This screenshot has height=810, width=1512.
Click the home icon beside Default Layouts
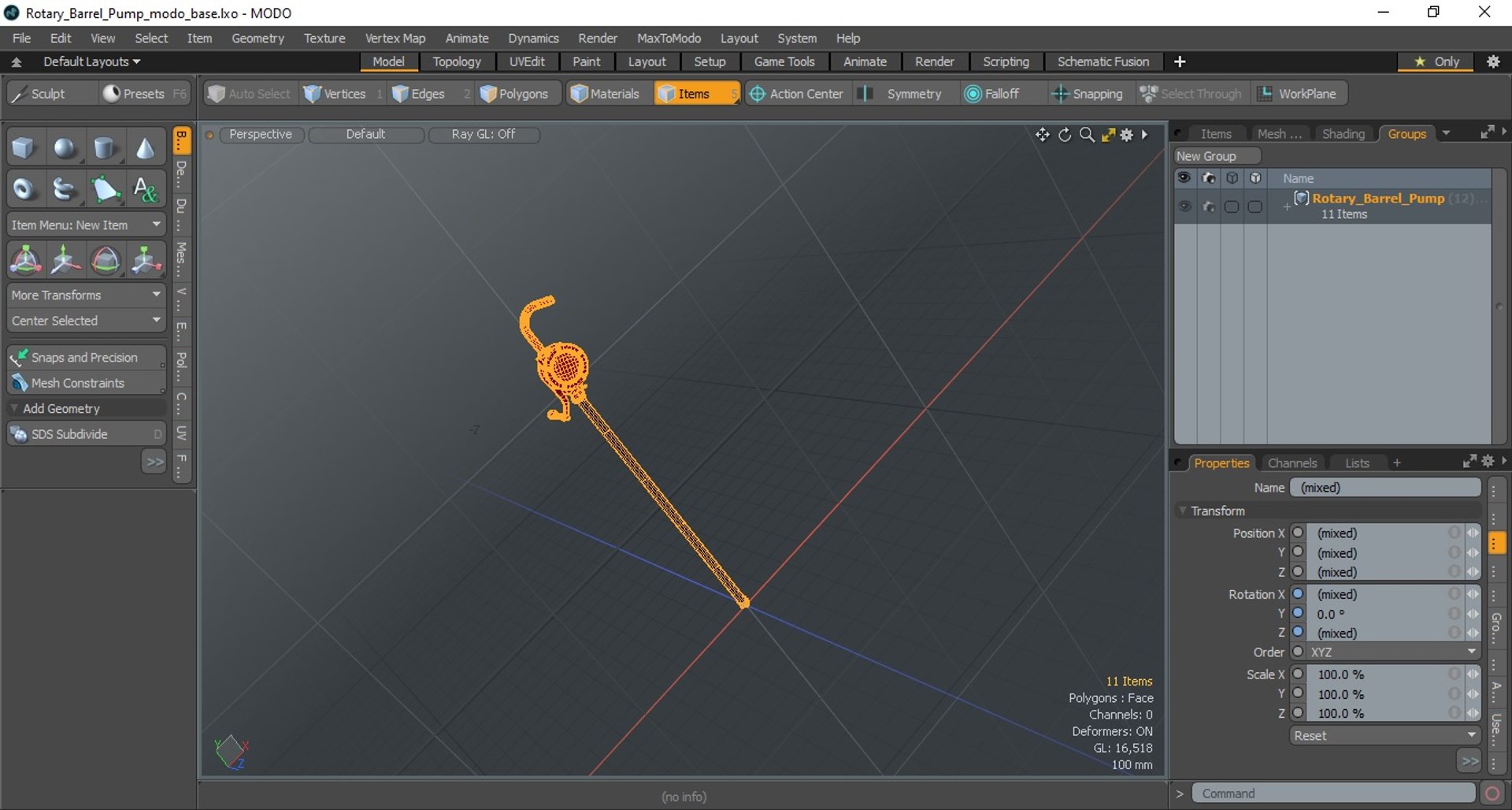click(16, 62)
